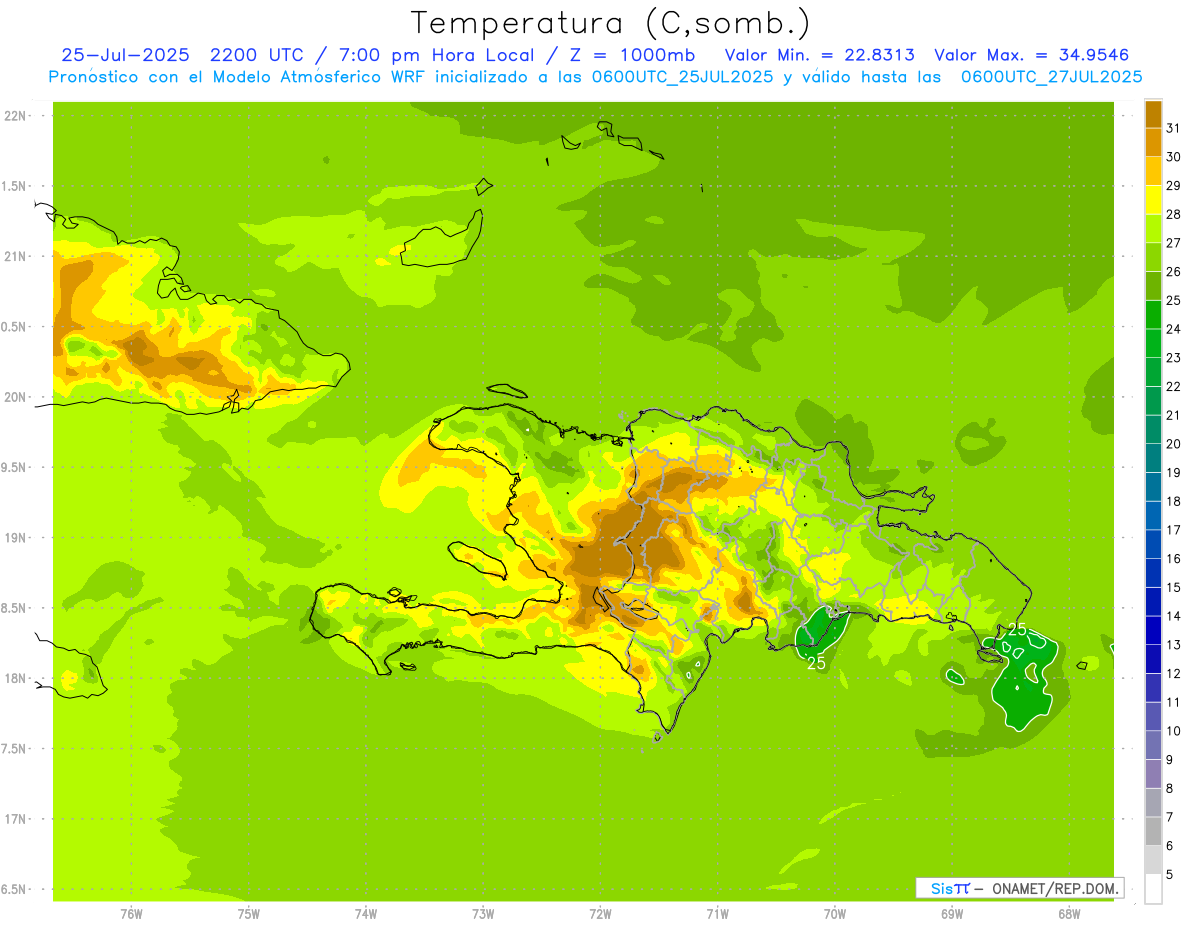The image size is (1200, 927).
Task: Click legend value '26'
Action: click(1174, 272)
